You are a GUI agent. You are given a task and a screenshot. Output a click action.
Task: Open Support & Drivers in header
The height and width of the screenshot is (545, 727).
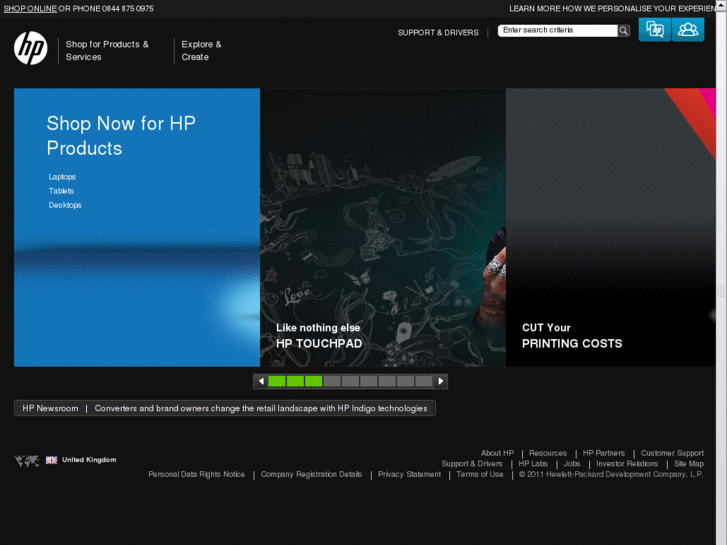click(438, 32)
